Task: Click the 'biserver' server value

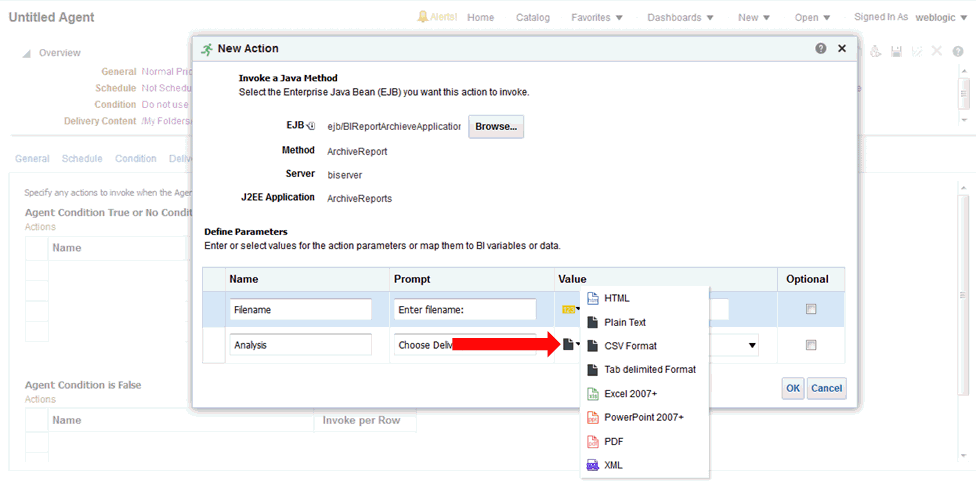Action: [x=345, y=176]
